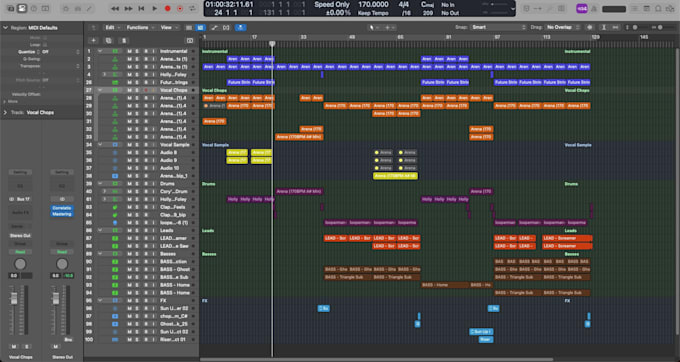
Task: Toggle the Flex show/hide button
Action: click(226, 27)
